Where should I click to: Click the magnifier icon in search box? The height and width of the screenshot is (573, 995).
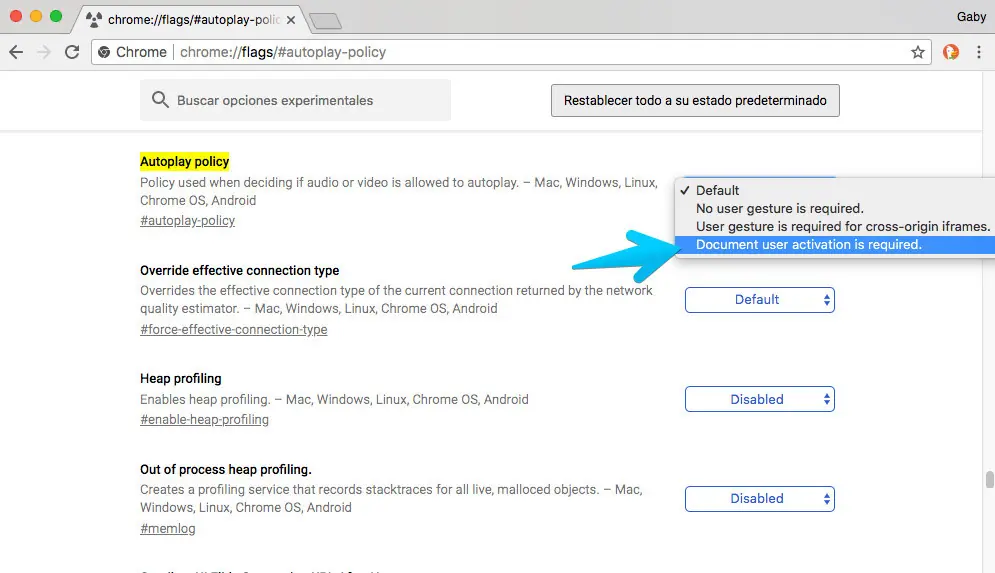[x=160, y=100]
